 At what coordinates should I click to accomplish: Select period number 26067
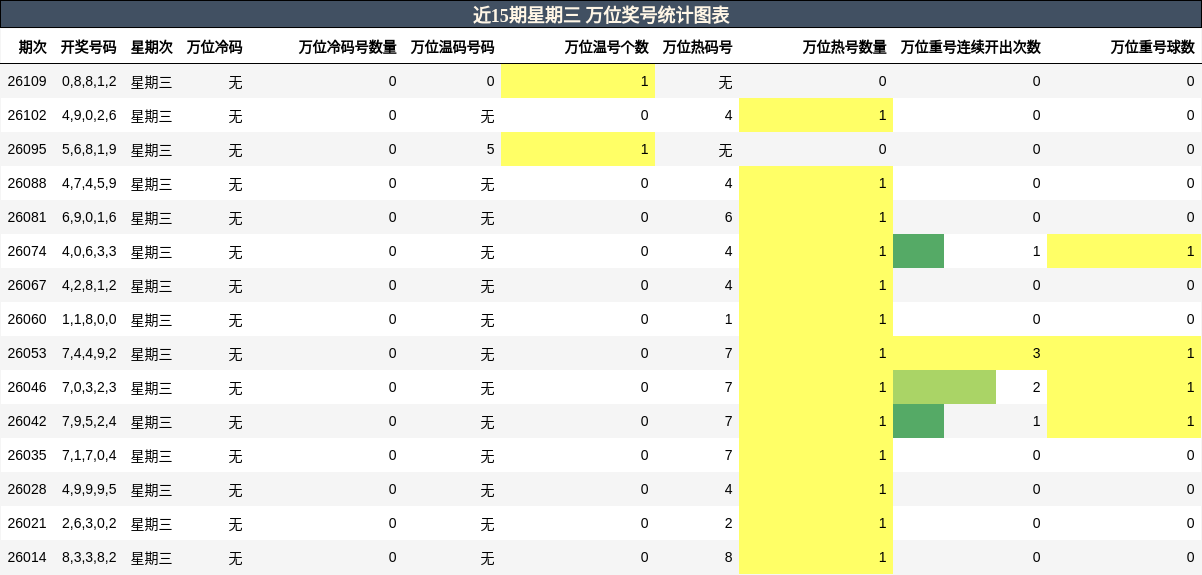coord(27,285)
